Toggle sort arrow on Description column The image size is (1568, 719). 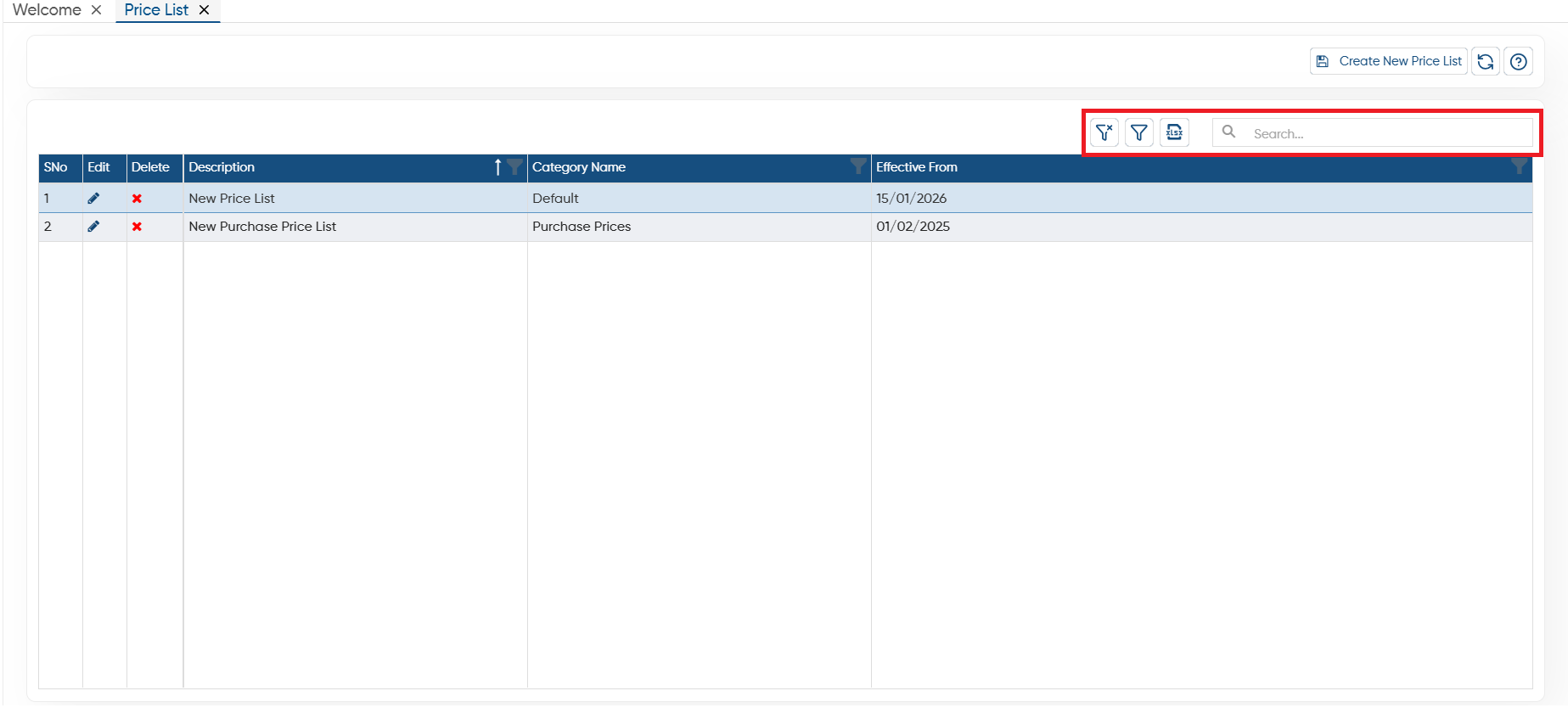tap(498, 166)
